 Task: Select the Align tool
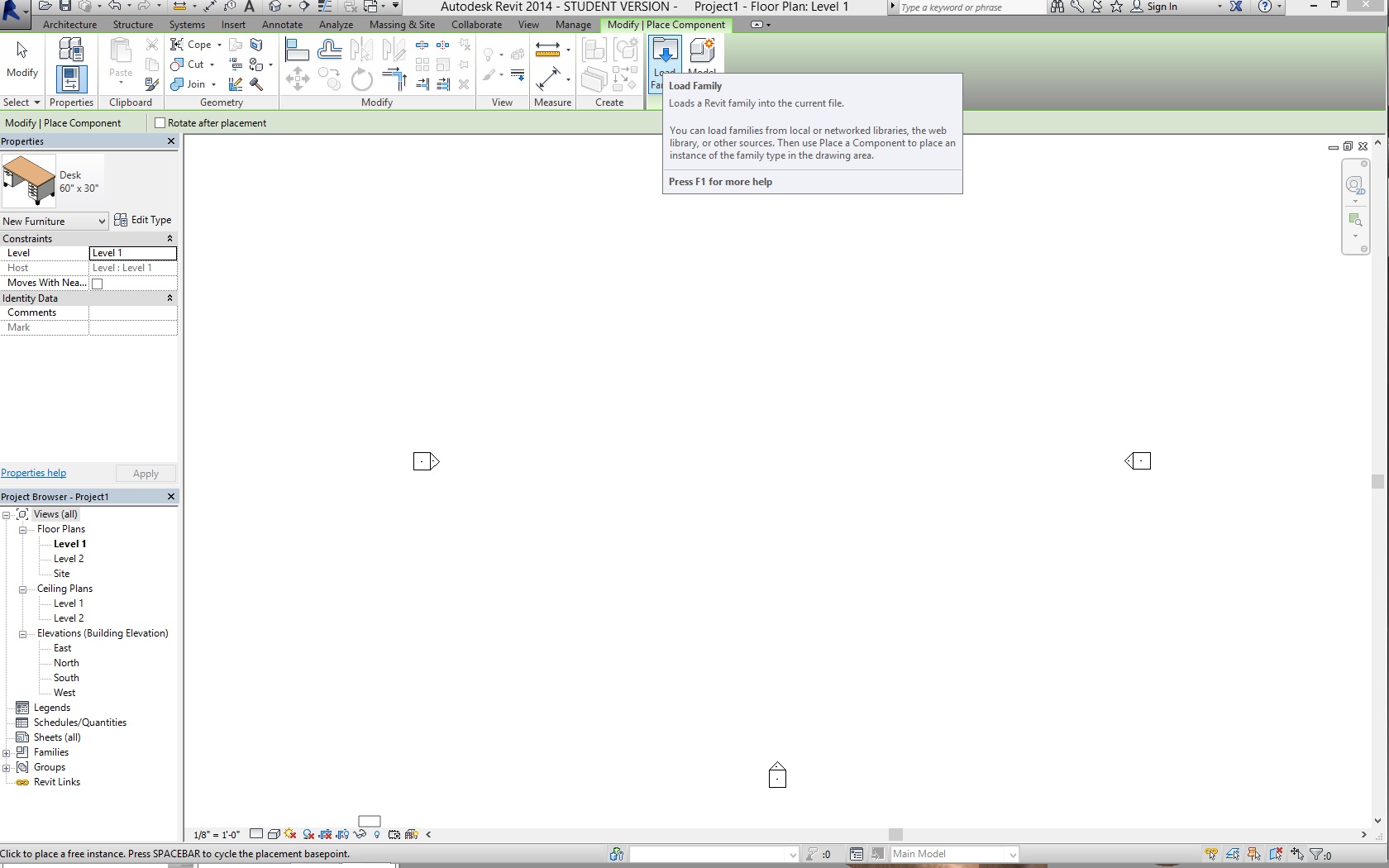(x=297, y=50)
